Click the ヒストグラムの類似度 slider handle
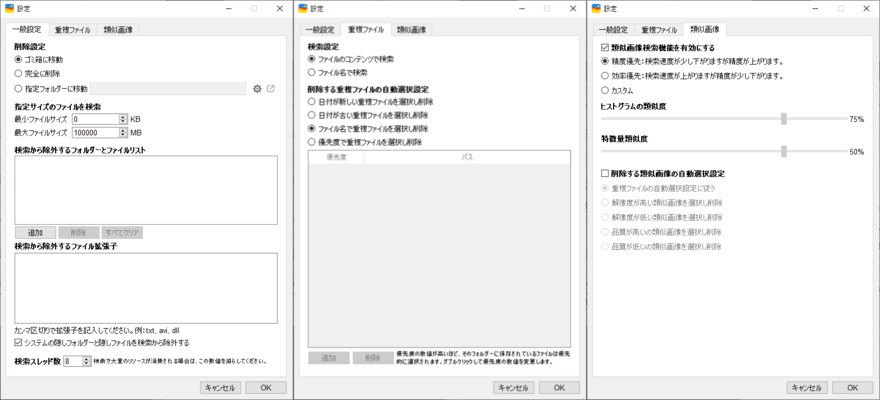 (x=783, y=119)
